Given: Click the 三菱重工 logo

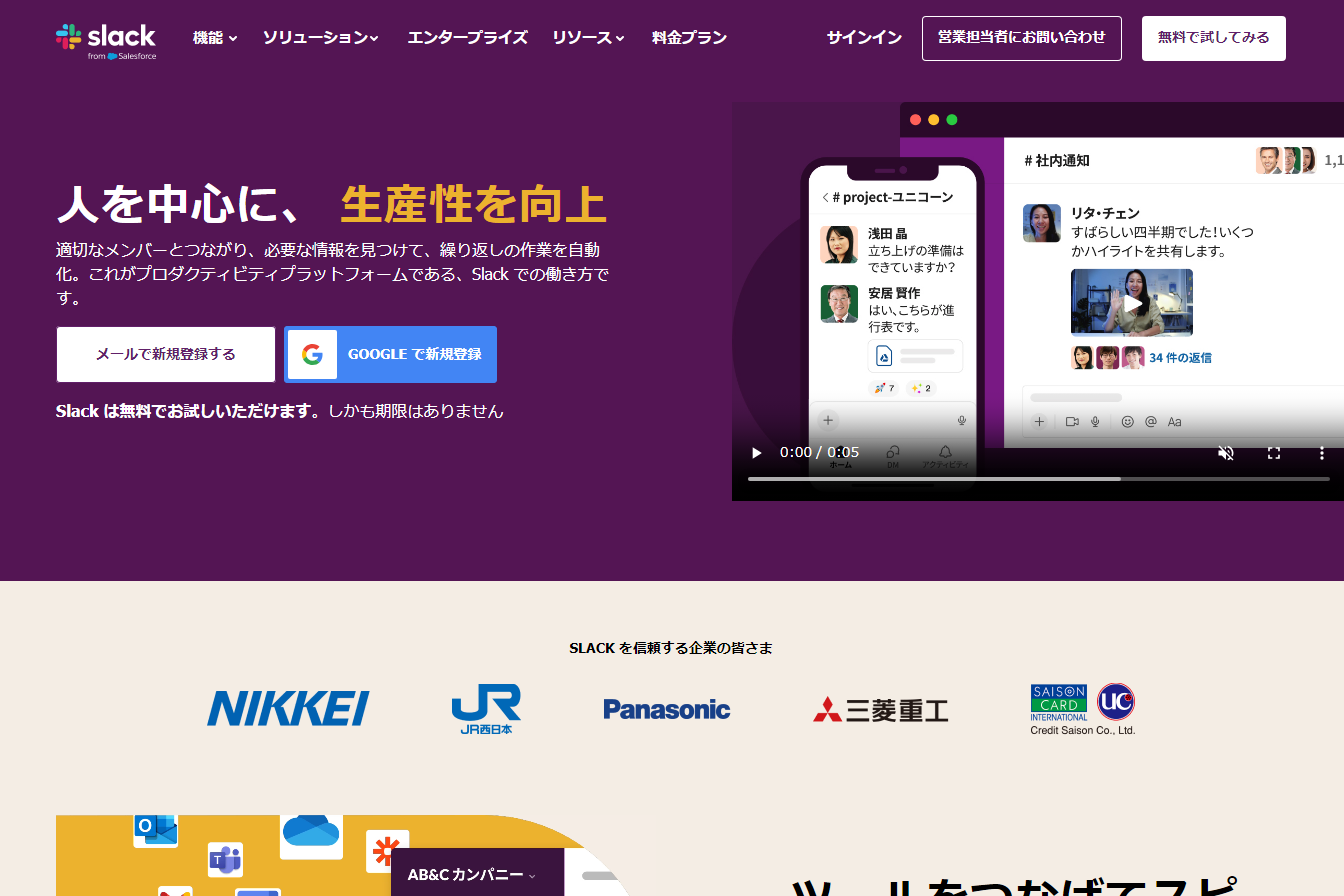Looking at the screenshot, I should [x=880, y=710].
